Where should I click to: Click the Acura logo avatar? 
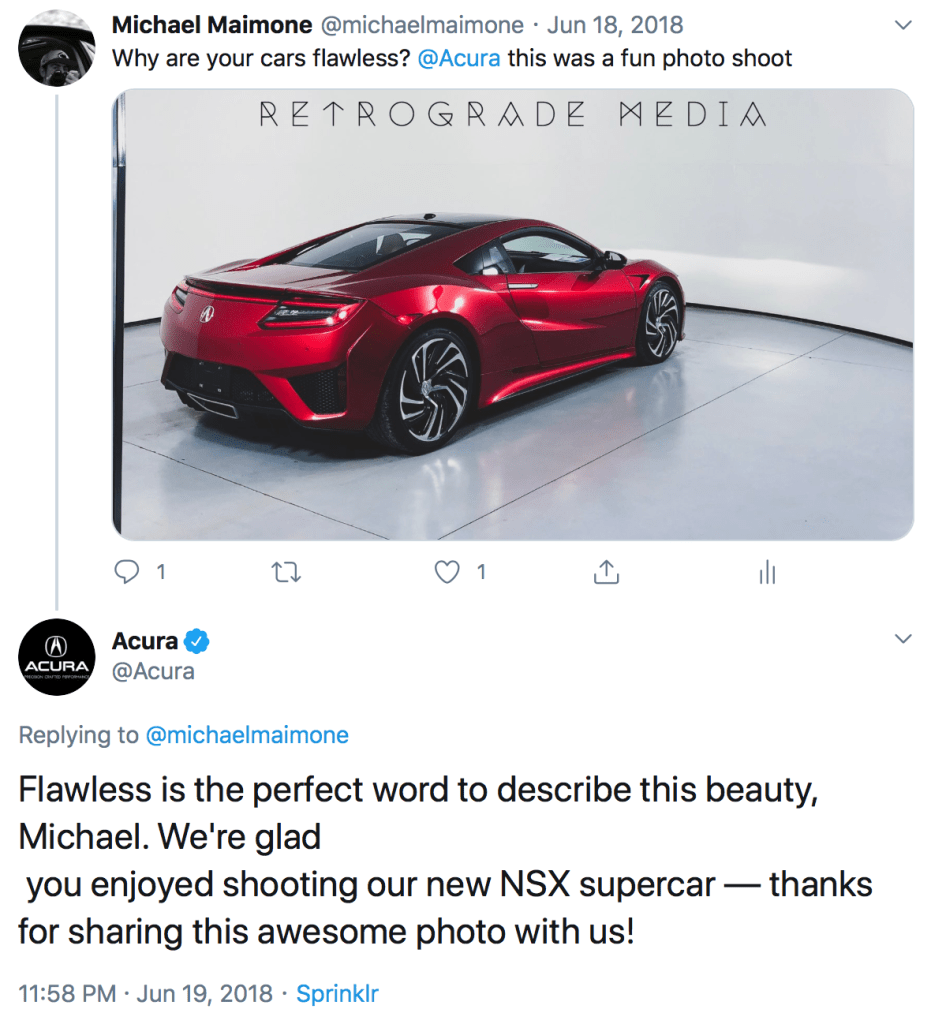click(57, 657)
